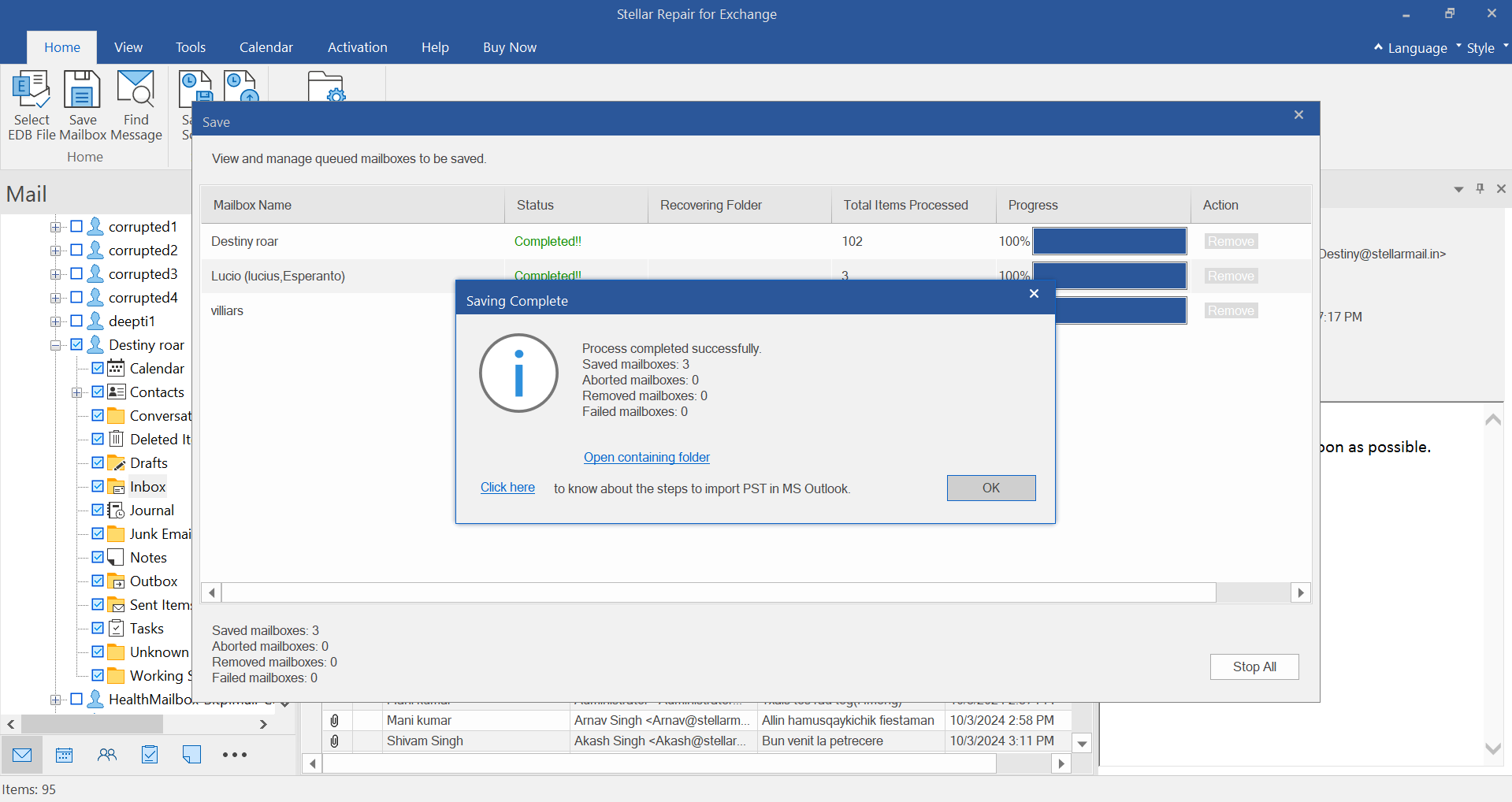Uncheck the Inbox folder checkbox

click(98, 486)
